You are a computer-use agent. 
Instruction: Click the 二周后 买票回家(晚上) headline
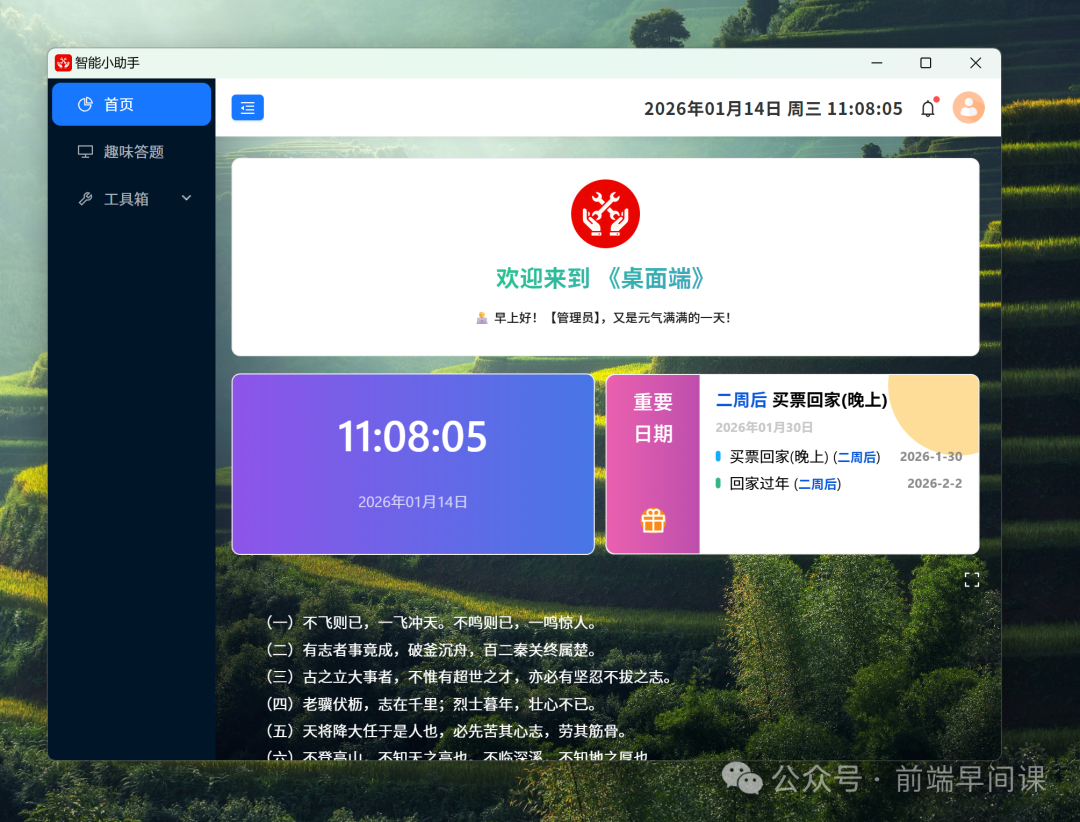point(802,400)
